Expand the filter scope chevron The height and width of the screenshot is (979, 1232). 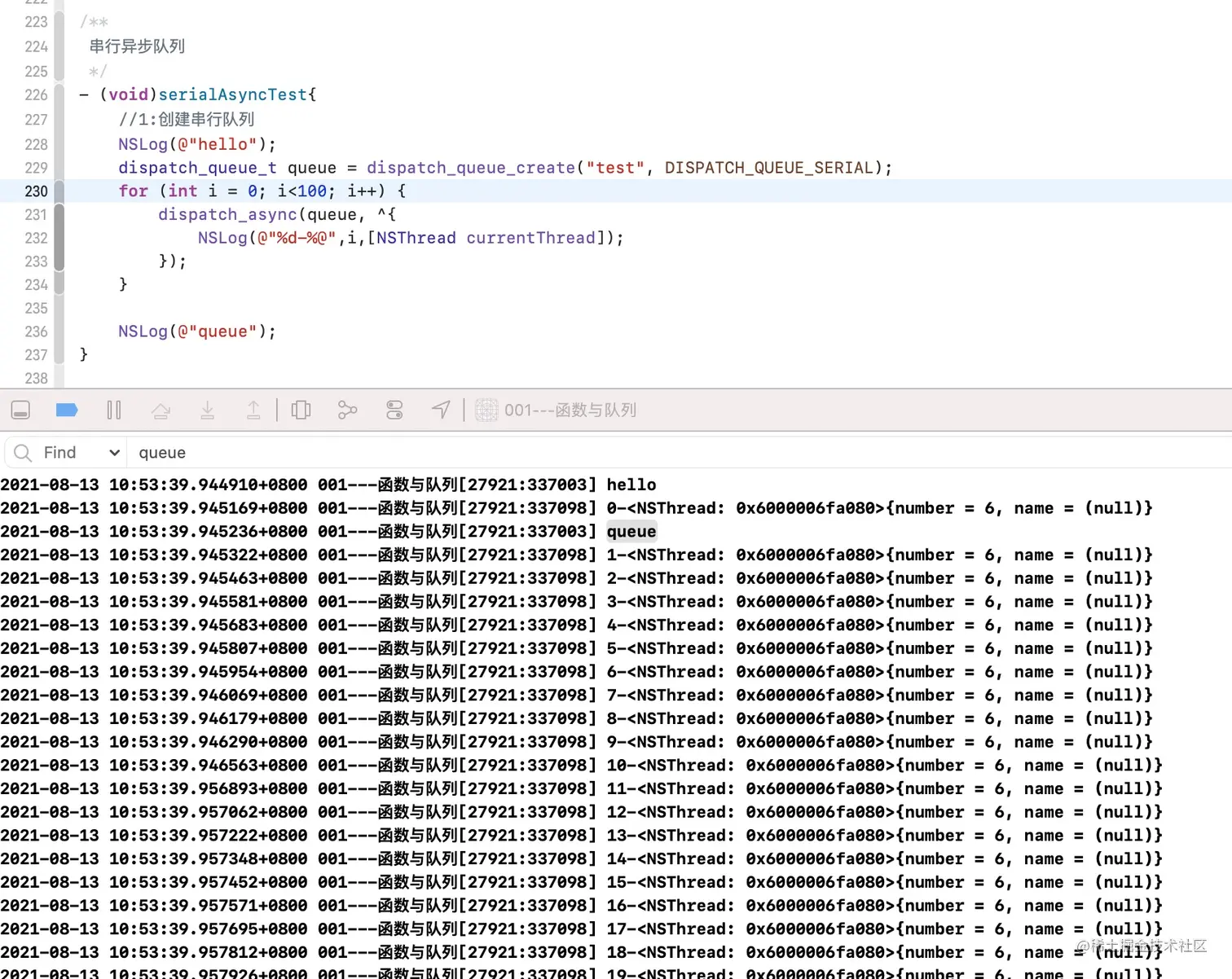(x=113, y=452)
